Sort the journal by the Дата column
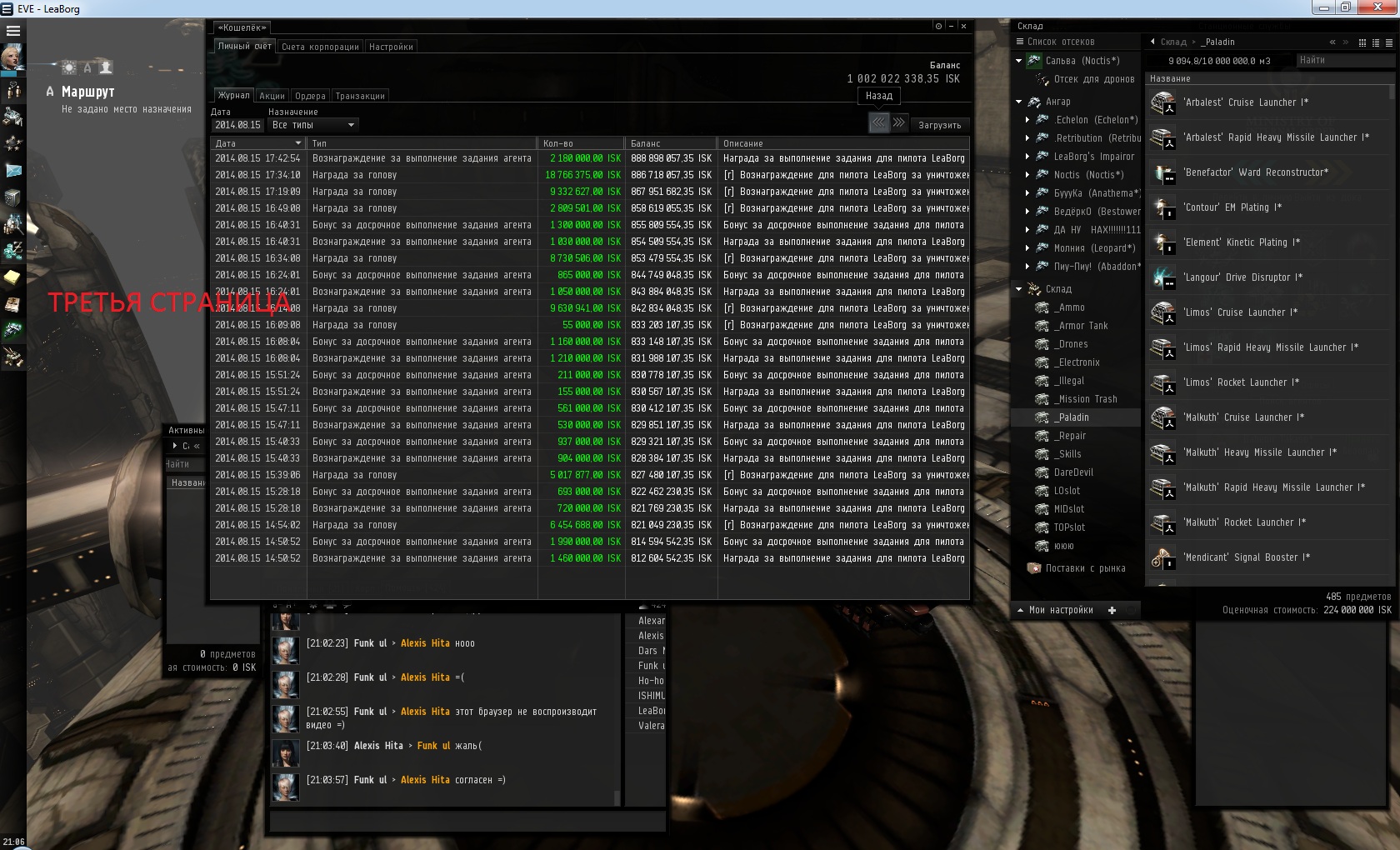 click(258, 143)
